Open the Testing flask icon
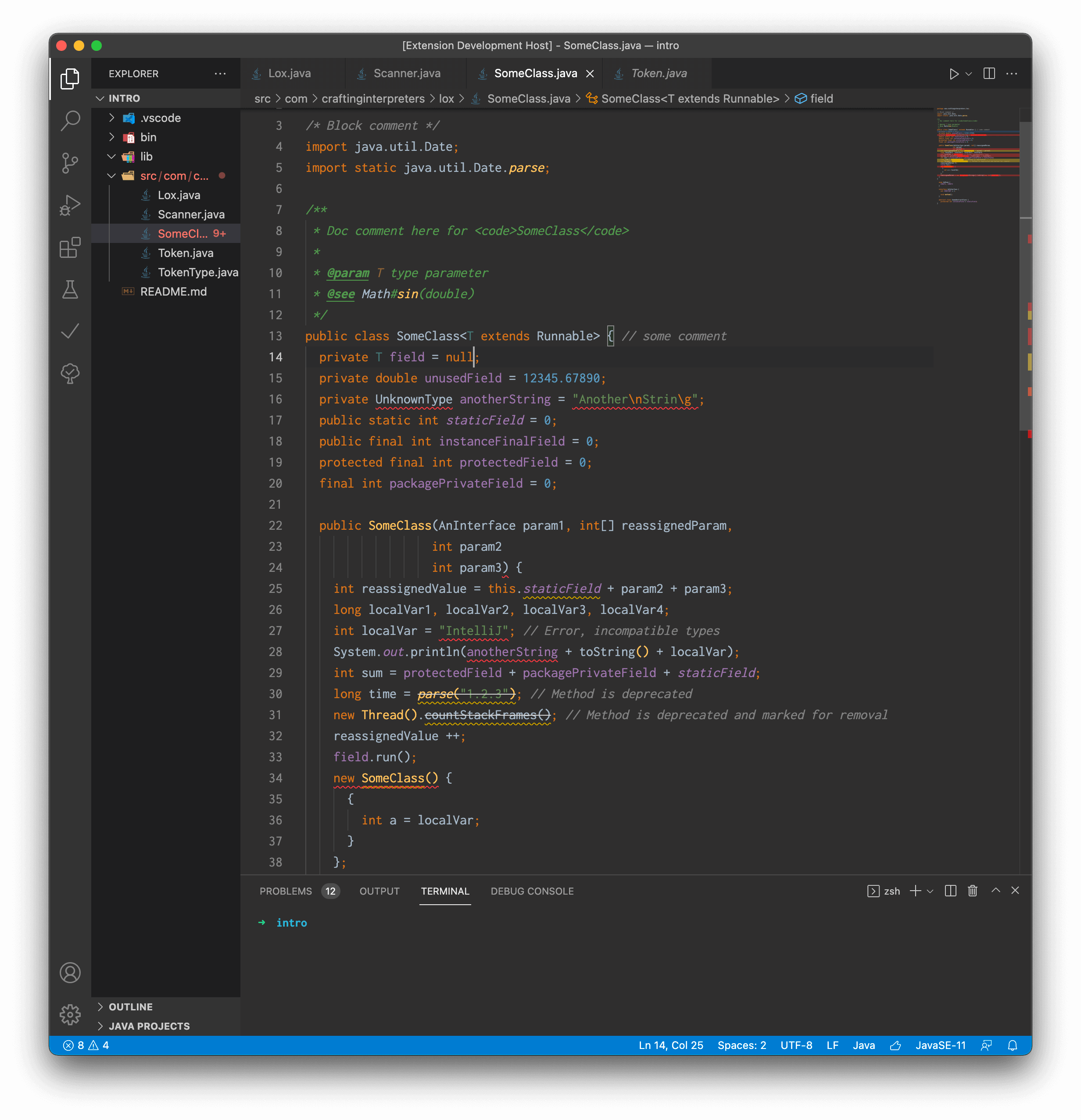Screen dimensions: 1081x1120 pos(70,290)
